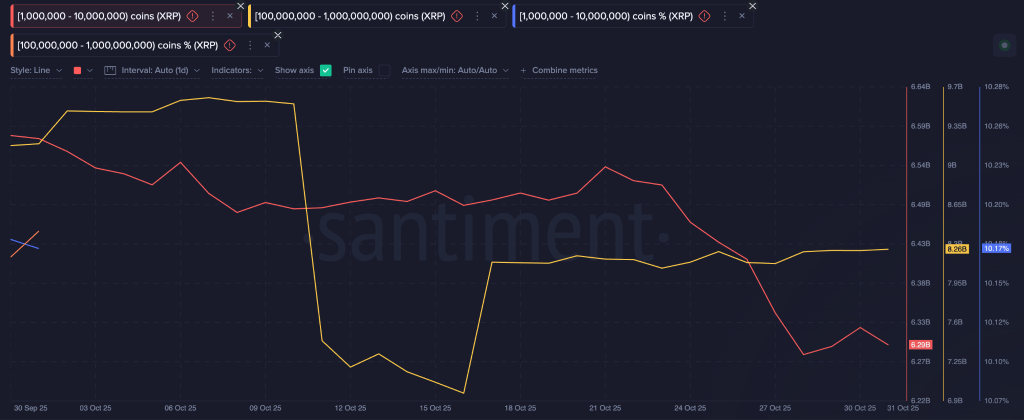Image resolution: width=1024 pixels, height=420 pixels.
Task: Click Combine metrics button
Action: point(559,71)
